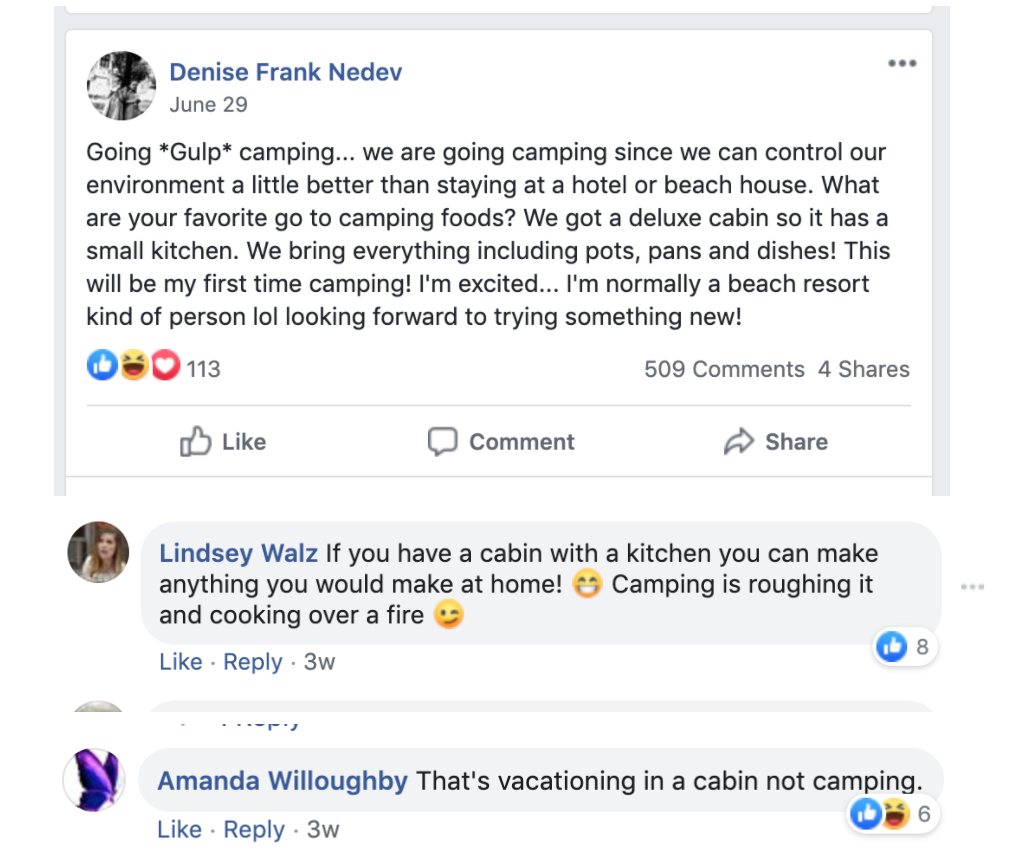Click reaction badge on Amanda's comment

866,815
